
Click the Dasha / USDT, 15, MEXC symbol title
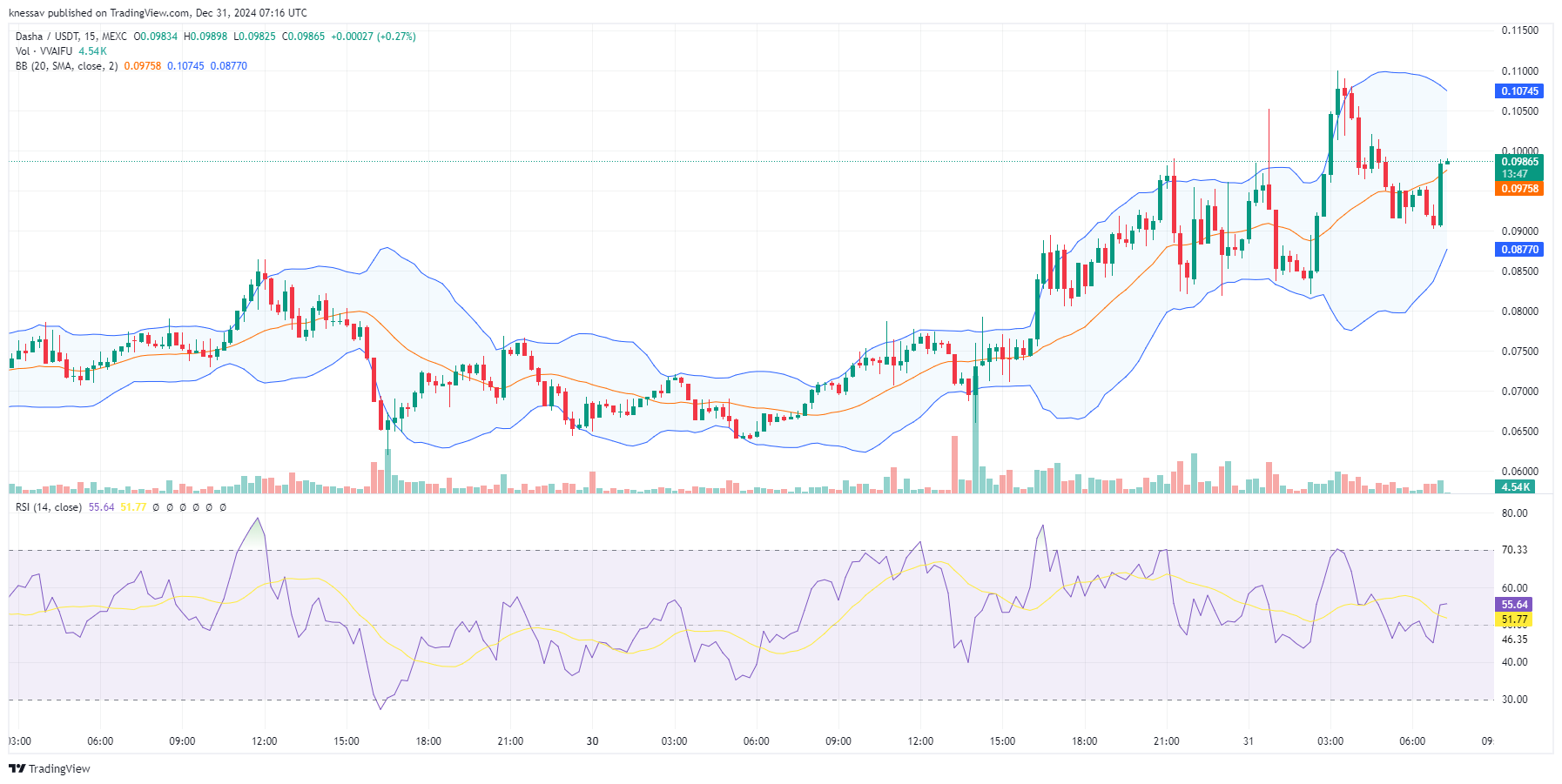pos(71,37)
